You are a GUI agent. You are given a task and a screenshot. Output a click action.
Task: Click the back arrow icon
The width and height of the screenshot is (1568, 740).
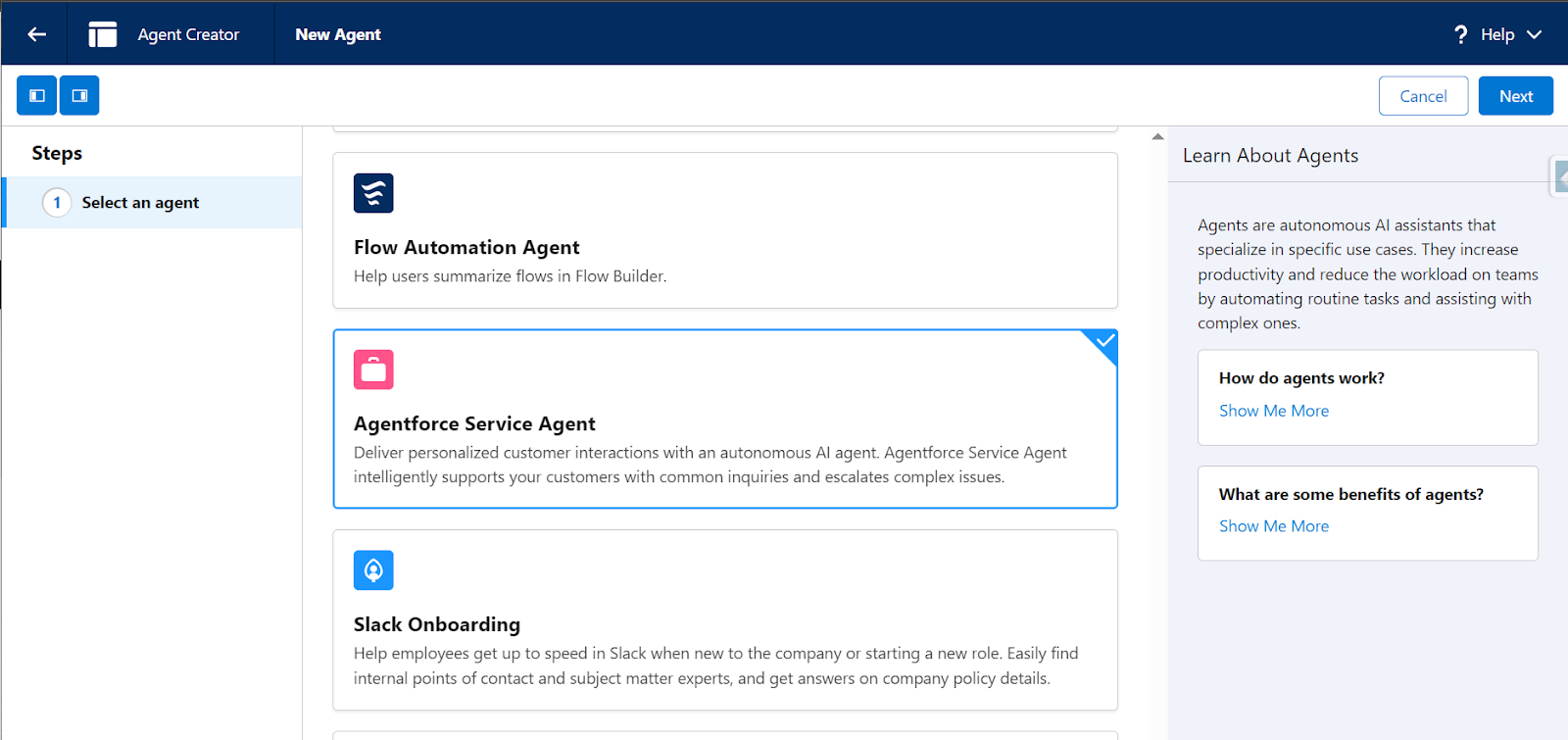coord(36,34)
